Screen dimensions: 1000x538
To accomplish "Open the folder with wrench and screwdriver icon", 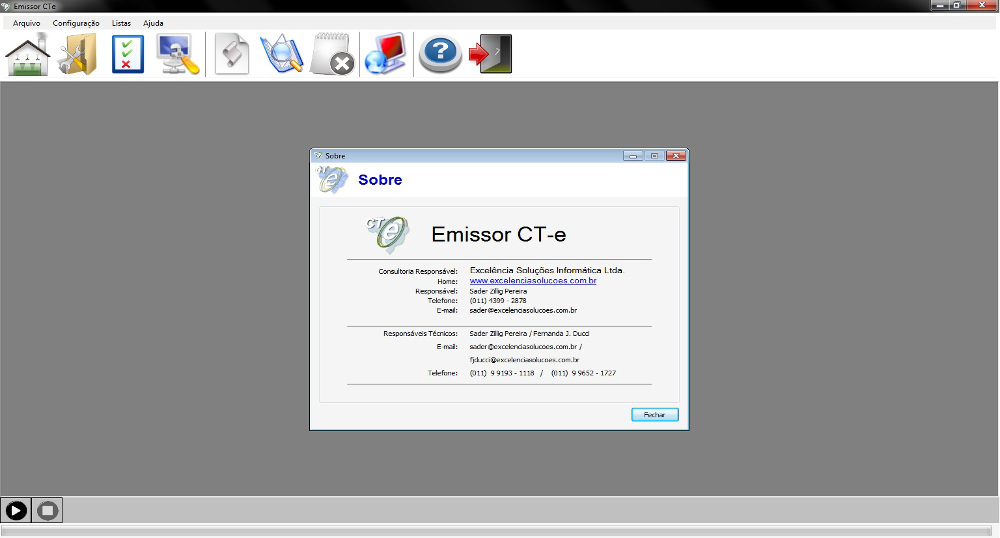I will point(77,54).
